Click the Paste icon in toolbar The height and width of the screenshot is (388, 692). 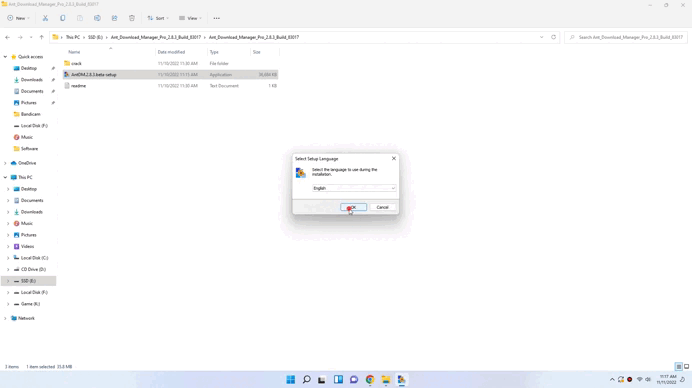click(80, 18)
